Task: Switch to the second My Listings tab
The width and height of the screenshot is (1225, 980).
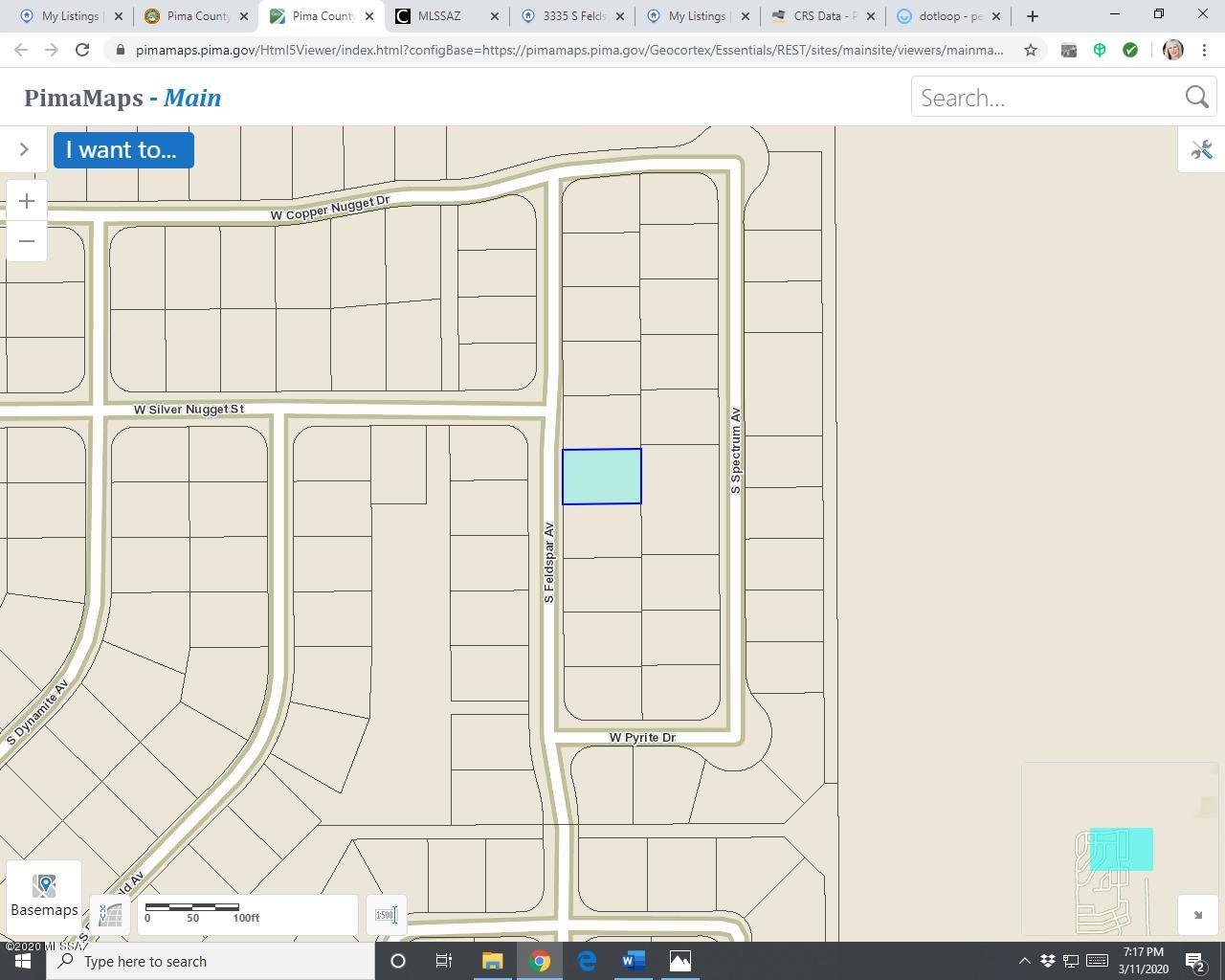Action: pos(698,16)
